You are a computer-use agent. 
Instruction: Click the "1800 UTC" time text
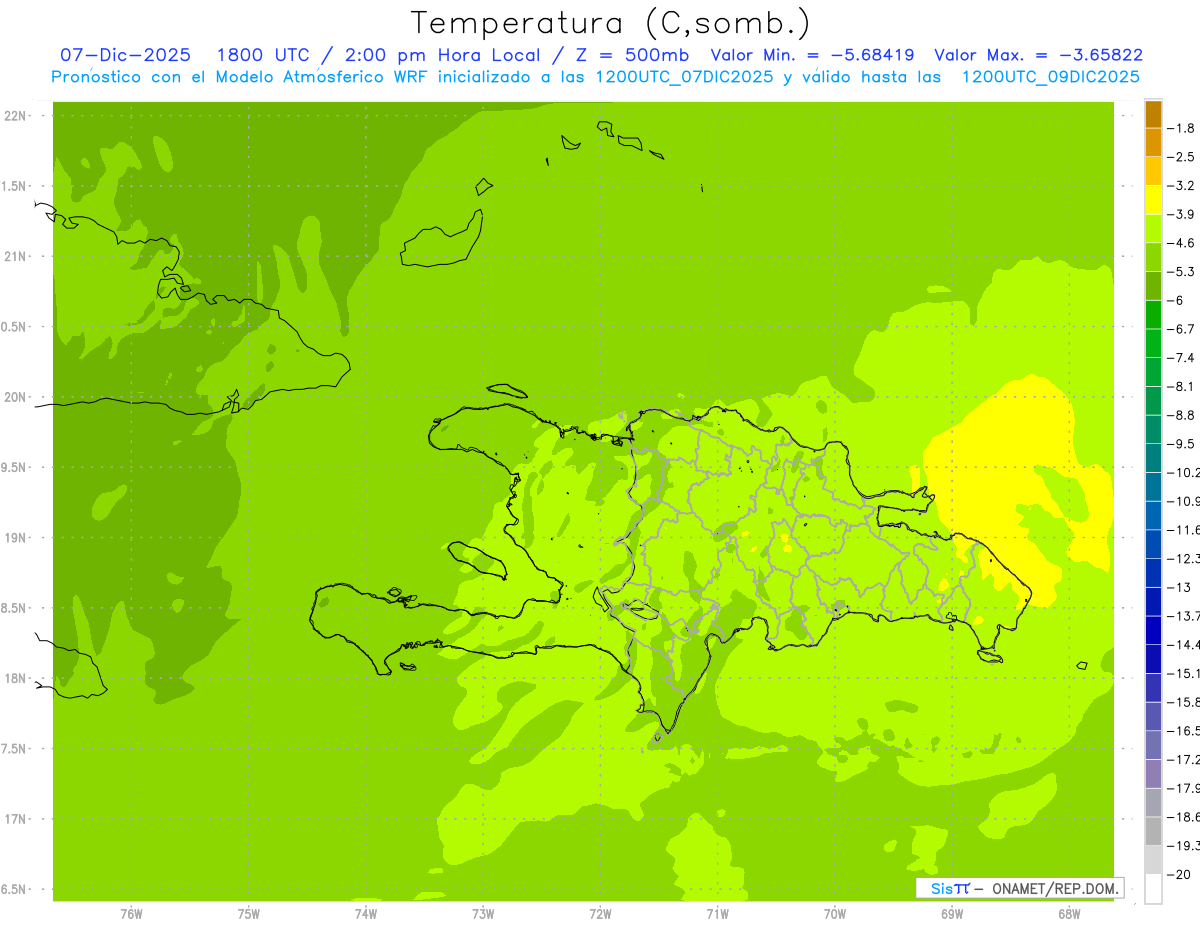(x=264, y=55)
